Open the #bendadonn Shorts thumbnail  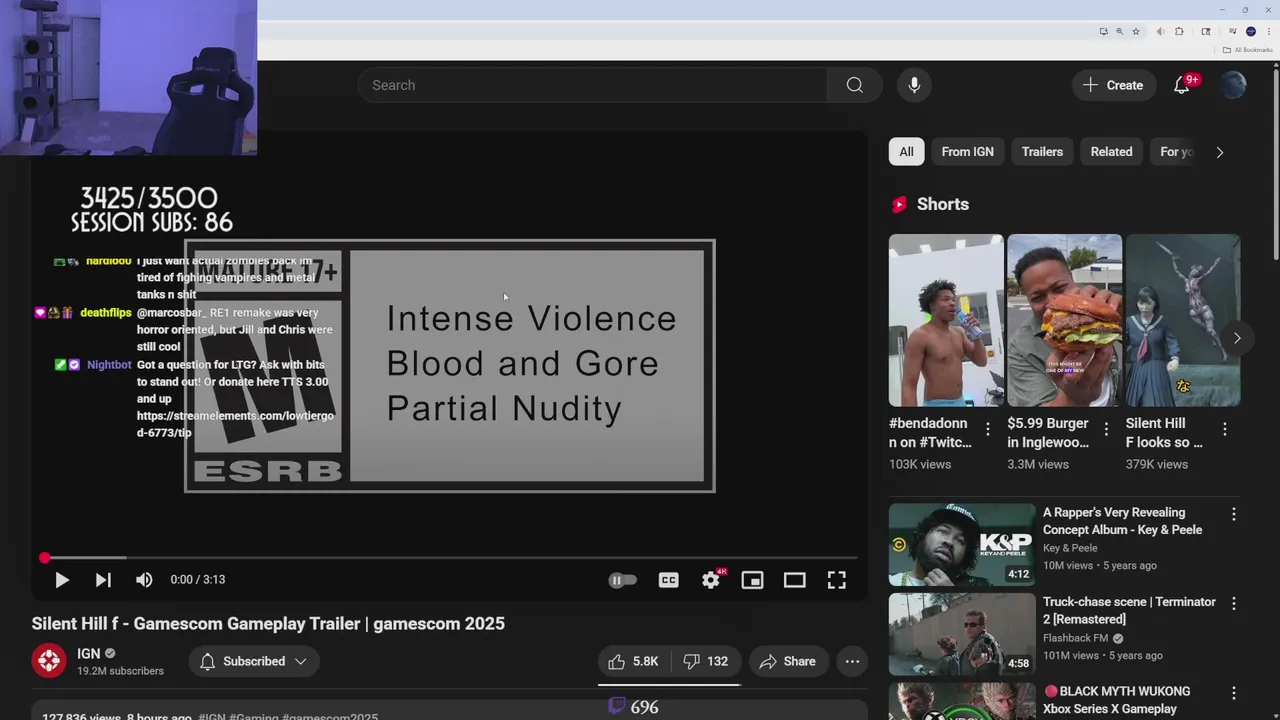945,320
